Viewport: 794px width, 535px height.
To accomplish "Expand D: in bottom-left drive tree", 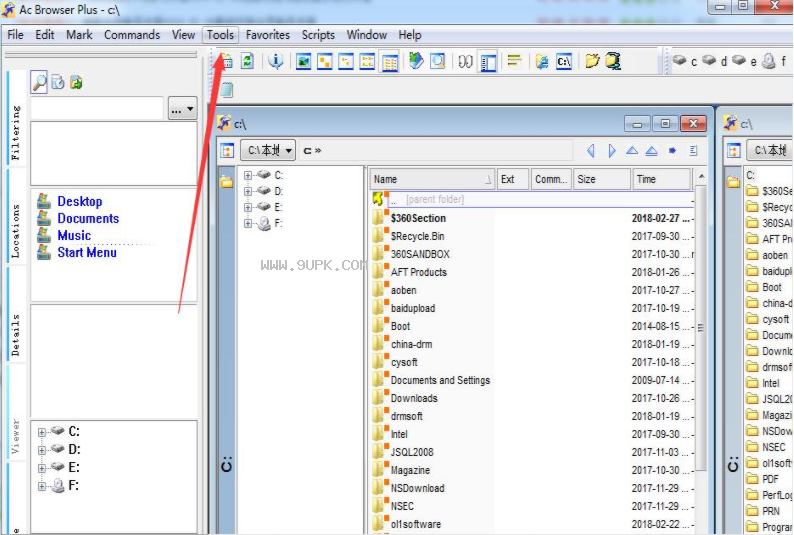I will pos(42,450).
